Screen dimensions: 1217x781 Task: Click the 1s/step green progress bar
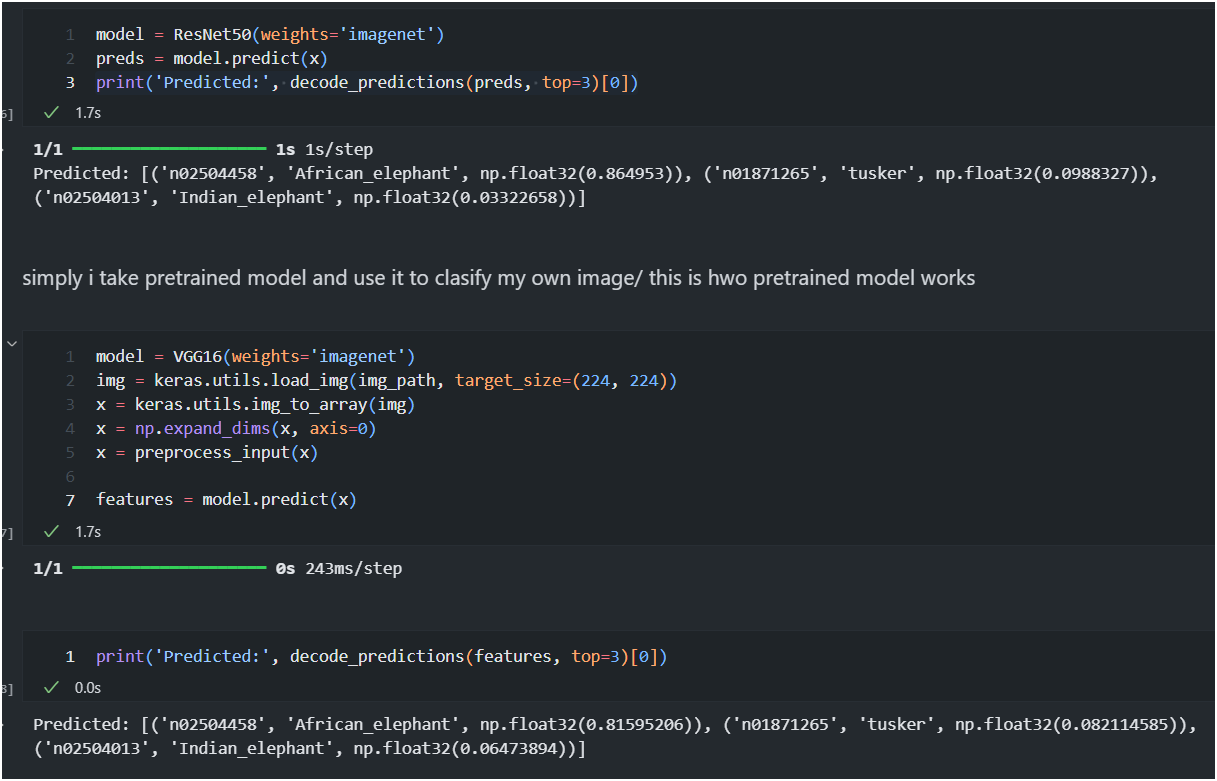pyautogui.click(x=168, y=149)
